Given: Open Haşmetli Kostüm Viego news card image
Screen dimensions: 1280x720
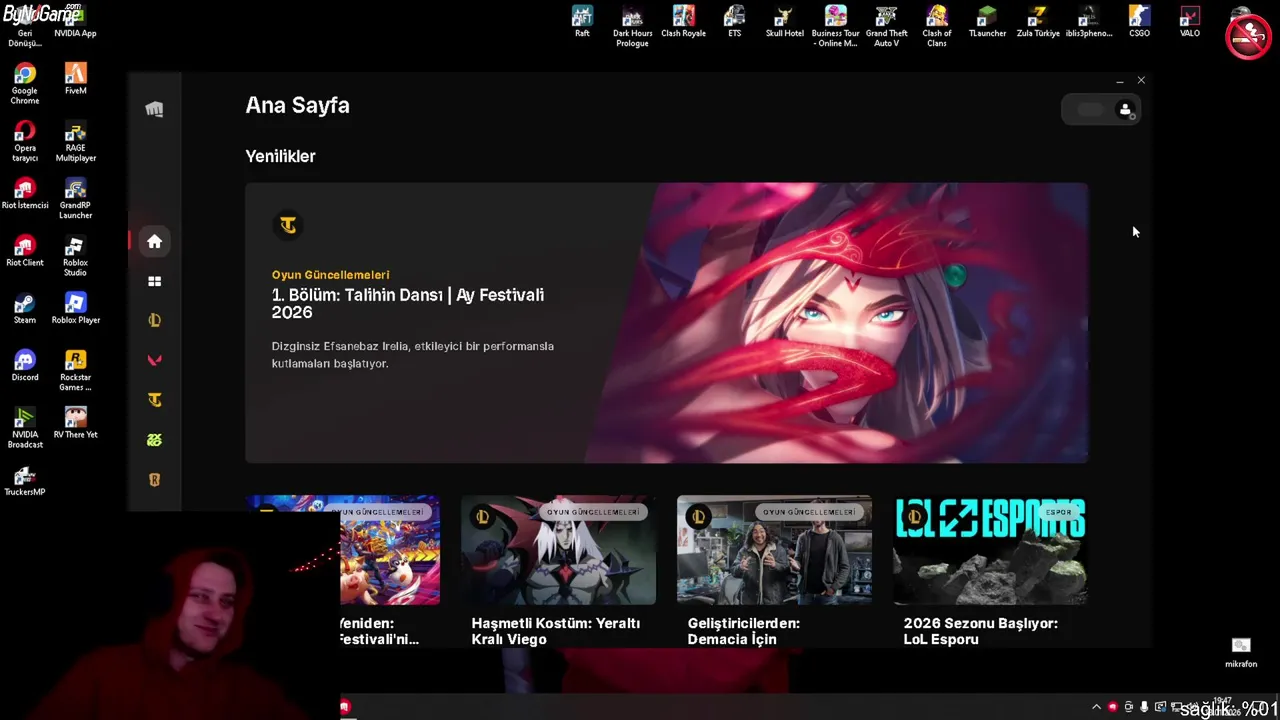Looking at the screenshot, I should pyautogui.click(x=558, y=550).
